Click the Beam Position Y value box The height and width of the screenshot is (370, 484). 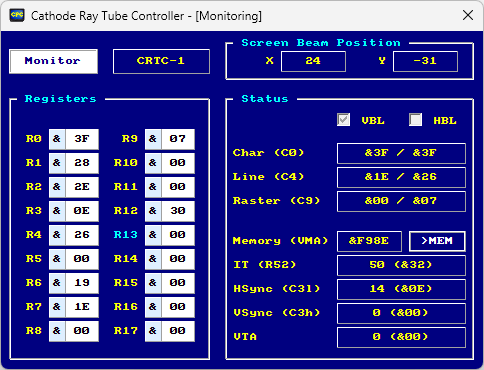coord(425,61)
